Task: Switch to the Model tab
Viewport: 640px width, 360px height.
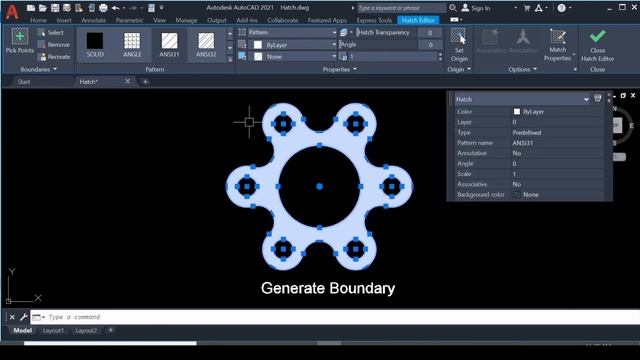Action: click(22, 331)
